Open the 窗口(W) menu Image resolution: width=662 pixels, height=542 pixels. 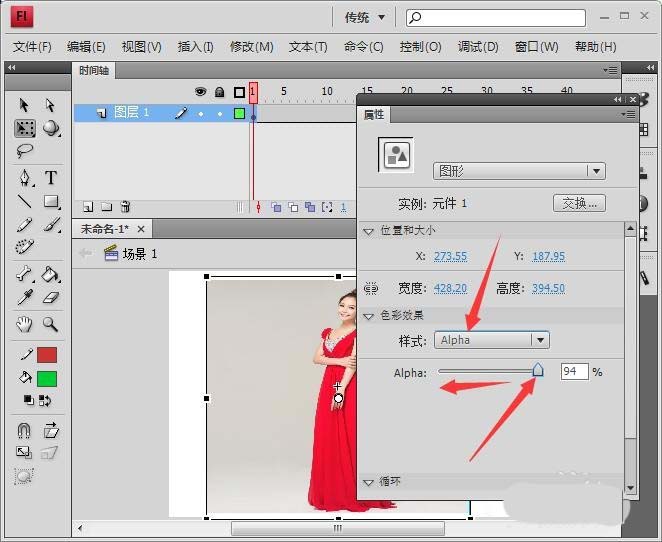[537, 47]
